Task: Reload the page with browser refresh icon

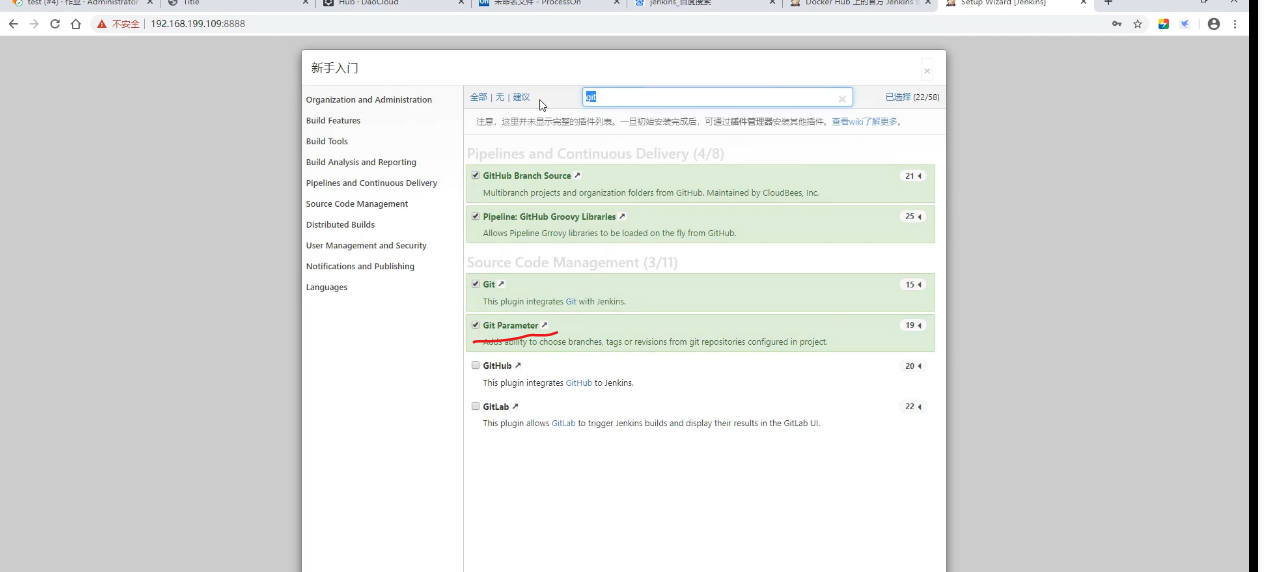Action: 54,24
